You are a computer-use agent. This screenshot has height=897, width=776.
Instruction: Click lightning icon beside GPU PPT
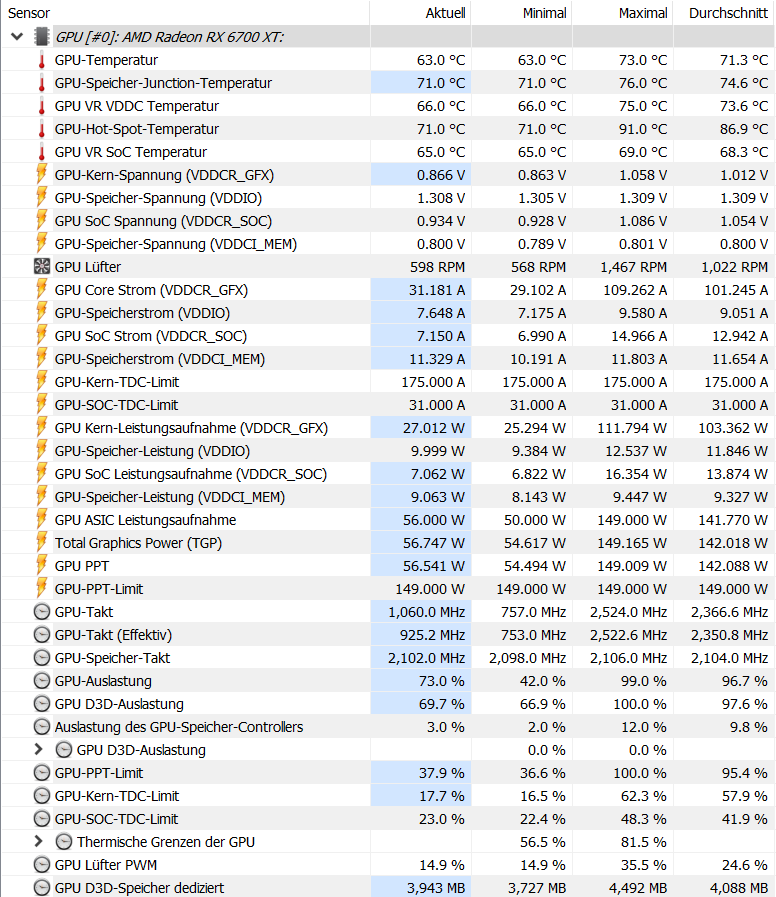click(41, 565)
